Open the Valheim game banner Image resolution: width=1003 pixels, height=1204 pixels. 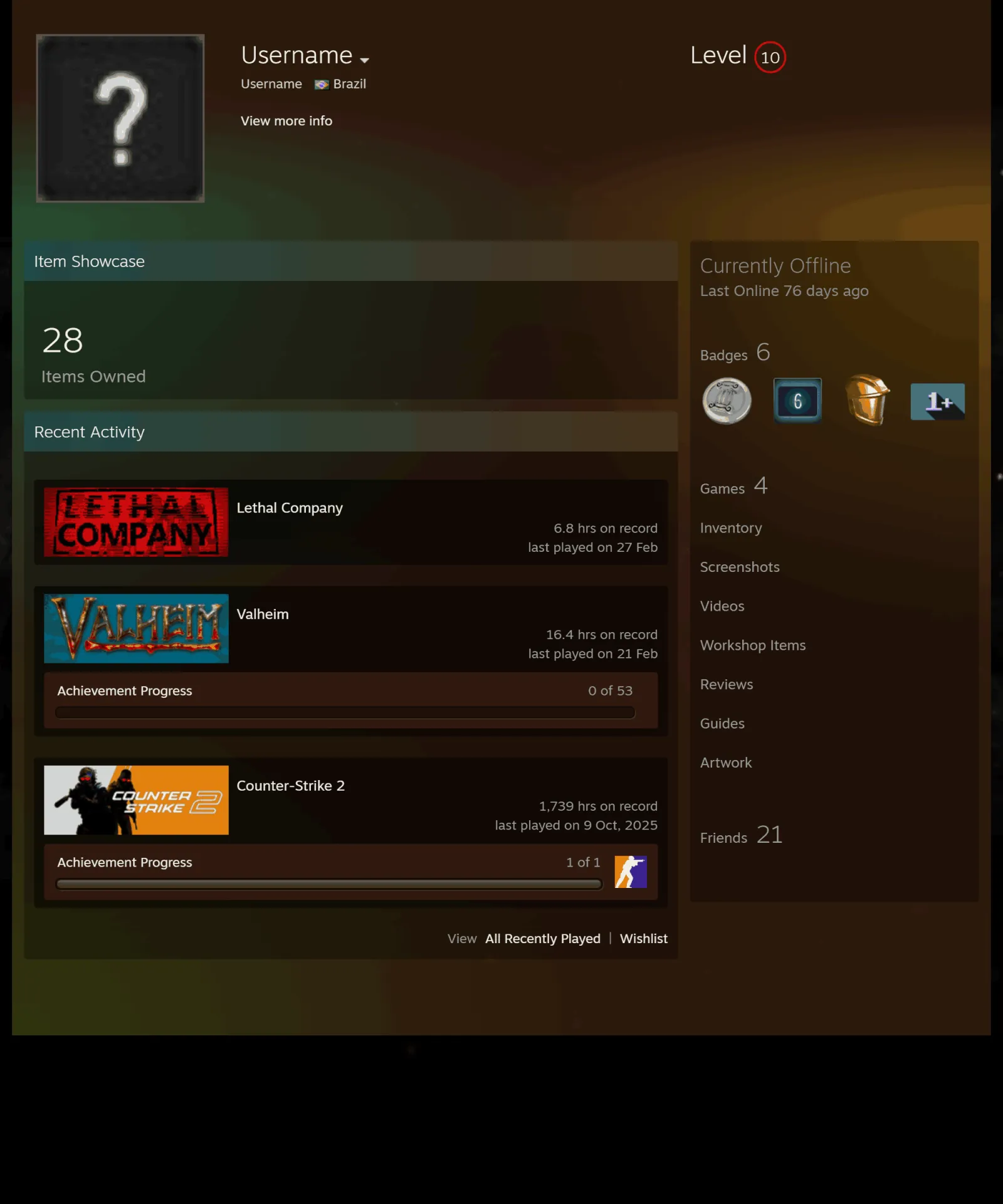click(136, 628)
